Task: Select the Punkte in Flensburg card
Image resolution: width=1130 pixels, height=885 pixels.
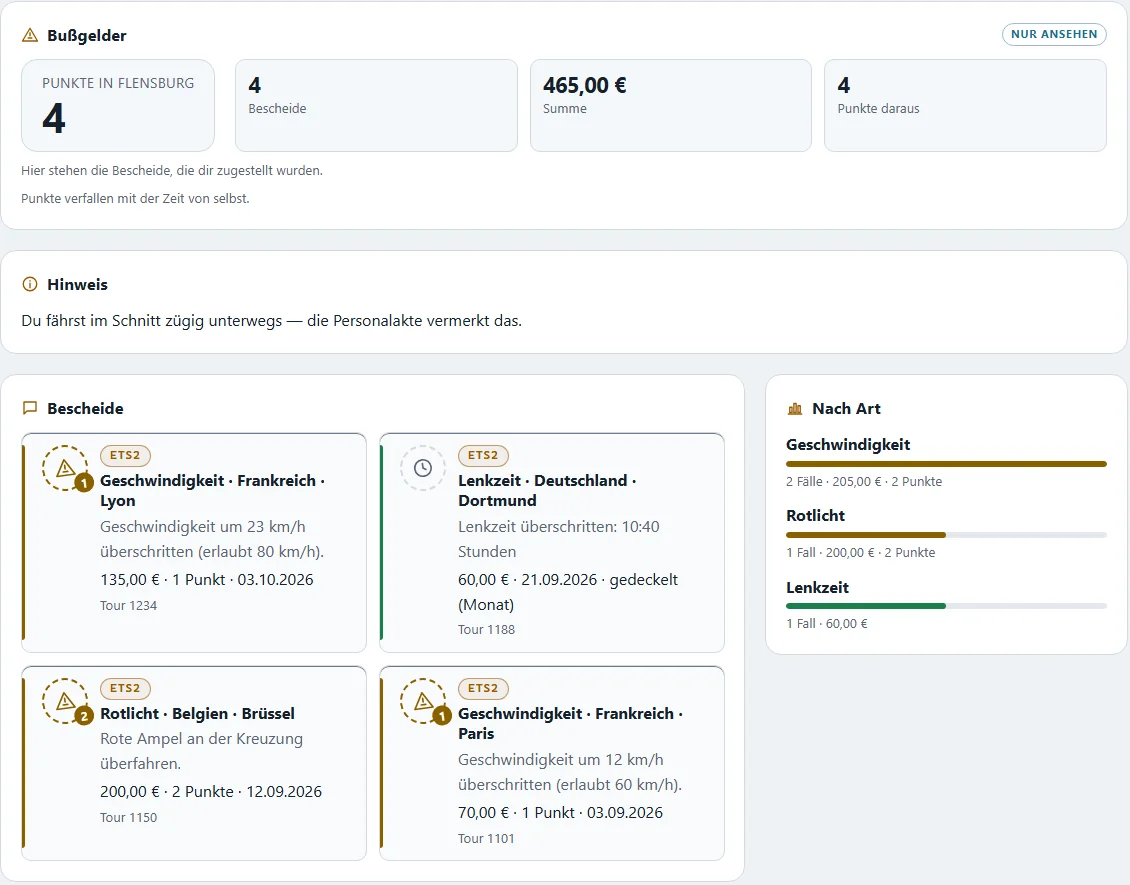Action: tap(118, 105)
